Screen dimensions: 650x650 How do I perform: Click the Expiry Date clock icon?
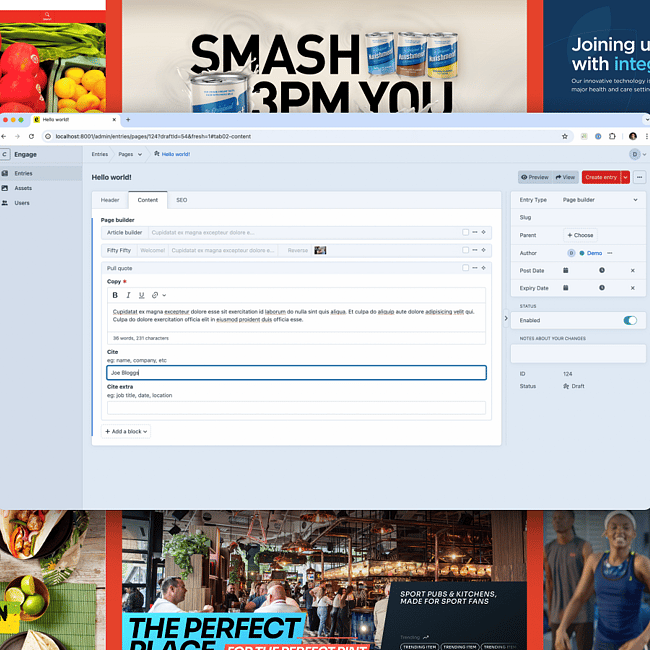pyautogui.click(x=601, y=288)
